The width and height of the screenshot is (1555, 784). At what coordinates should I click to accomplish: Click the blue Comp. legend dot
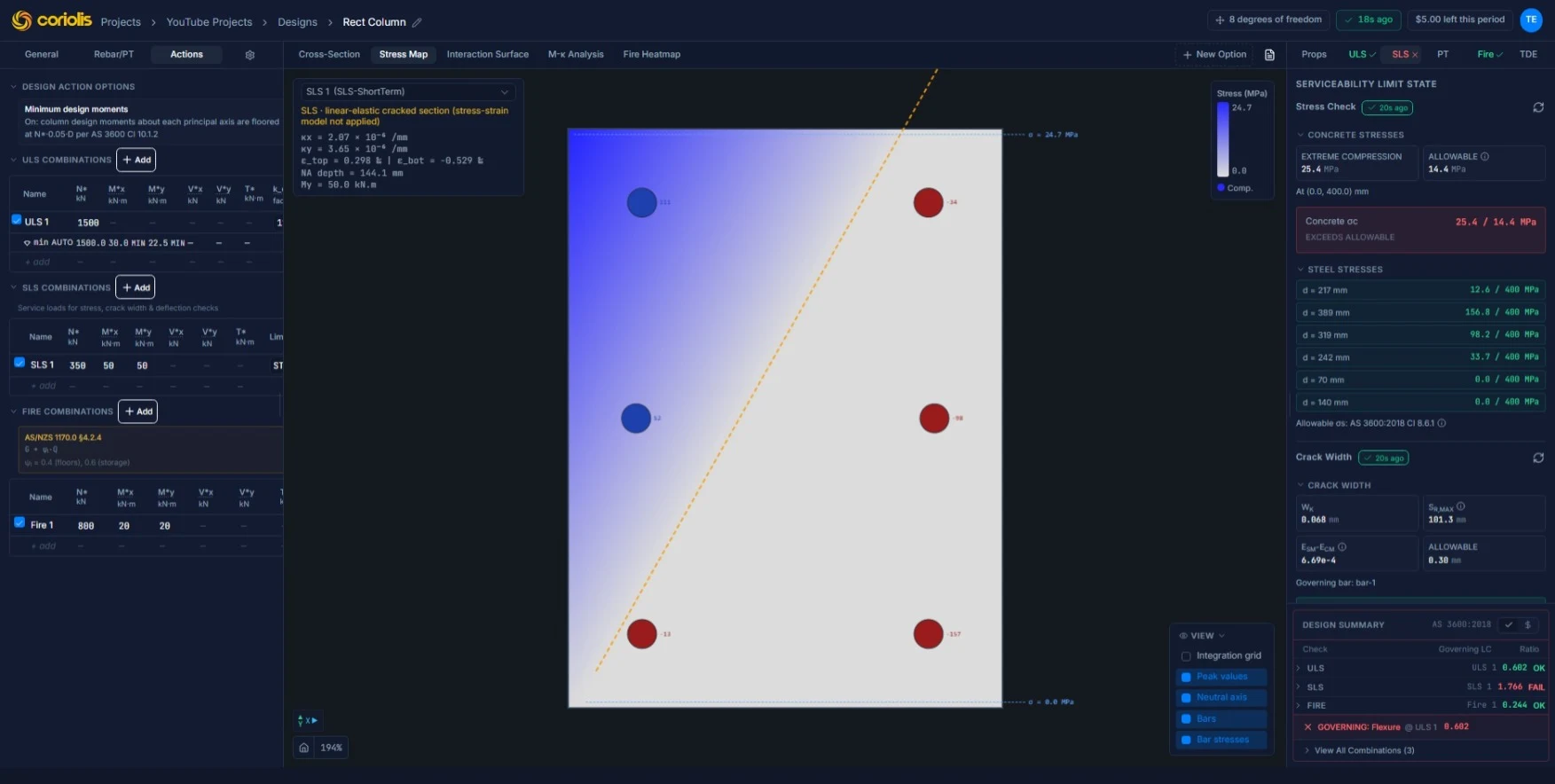pos(1221,188)
